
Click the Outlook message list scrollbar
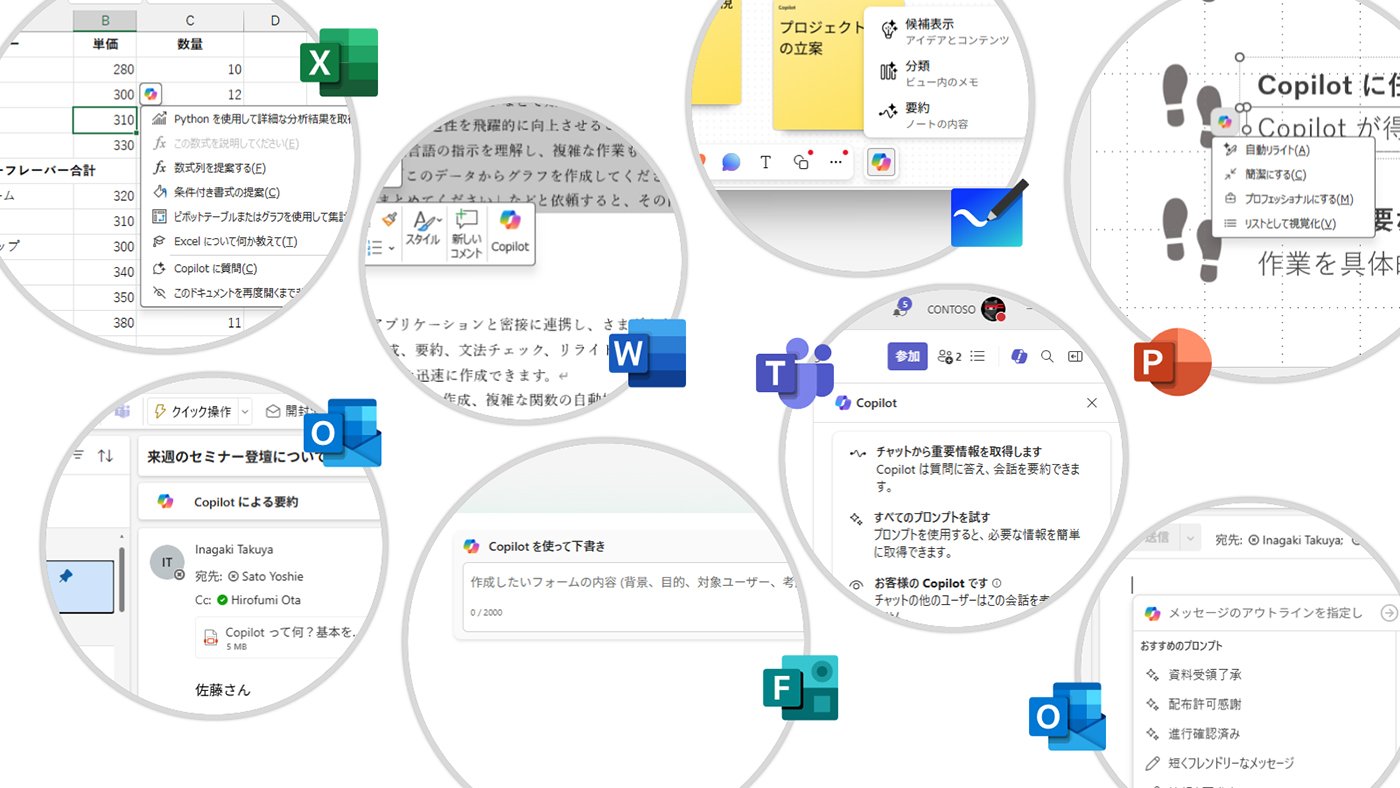pos(122,580)
